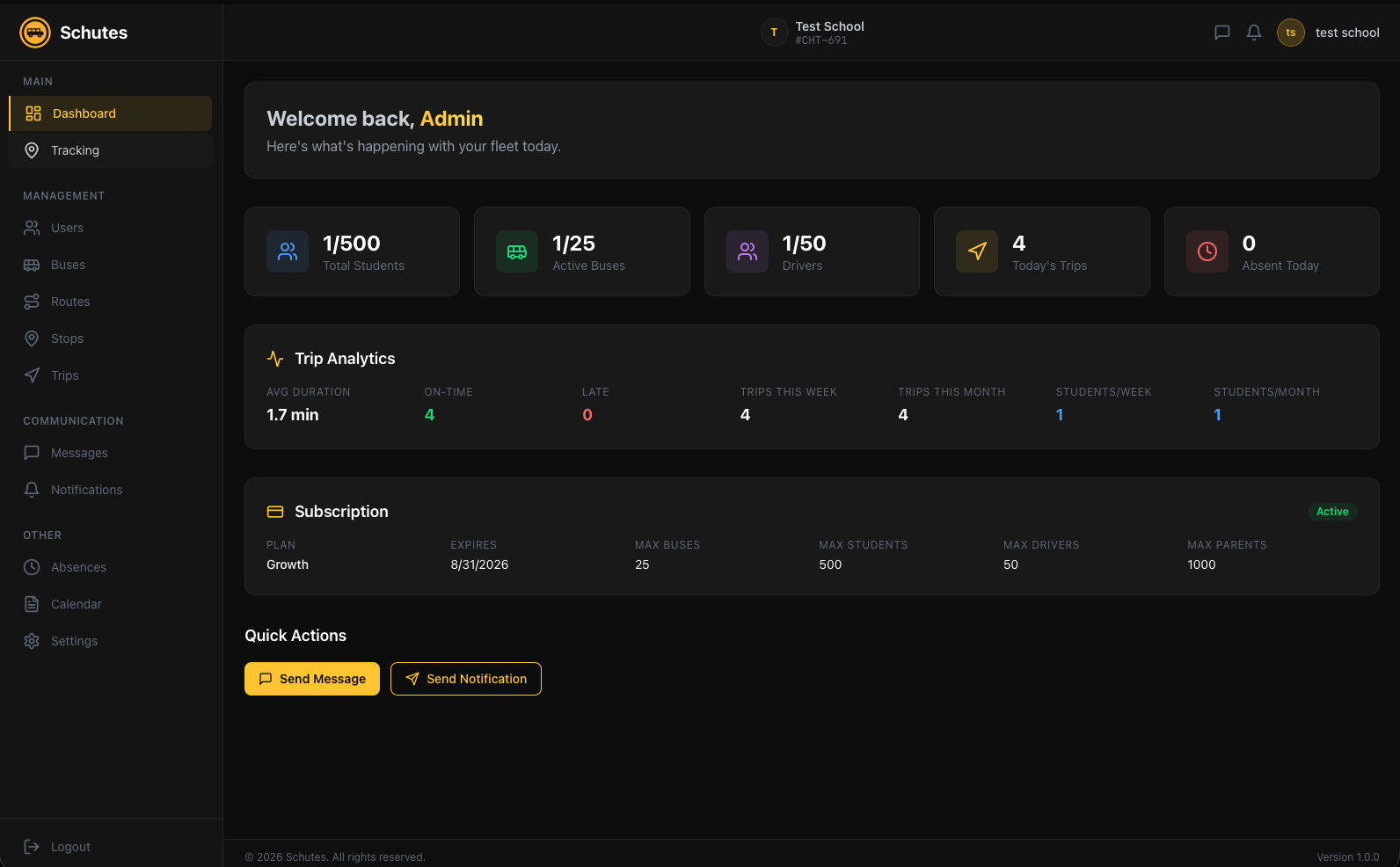Click the 'T' school avatar badge
The width and height of the screenshot is (1400, 867).
coord(774,33)
